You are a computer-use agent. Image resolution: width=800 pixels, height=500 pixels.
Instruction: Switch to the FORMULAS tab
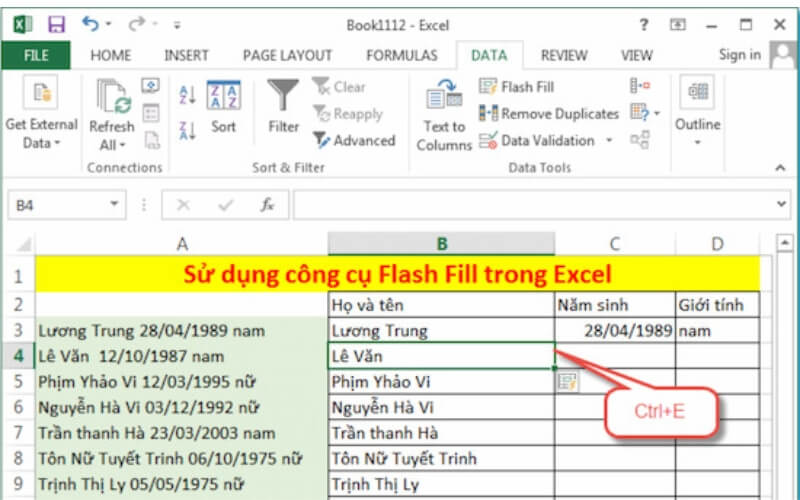click(x=402, y=55)
